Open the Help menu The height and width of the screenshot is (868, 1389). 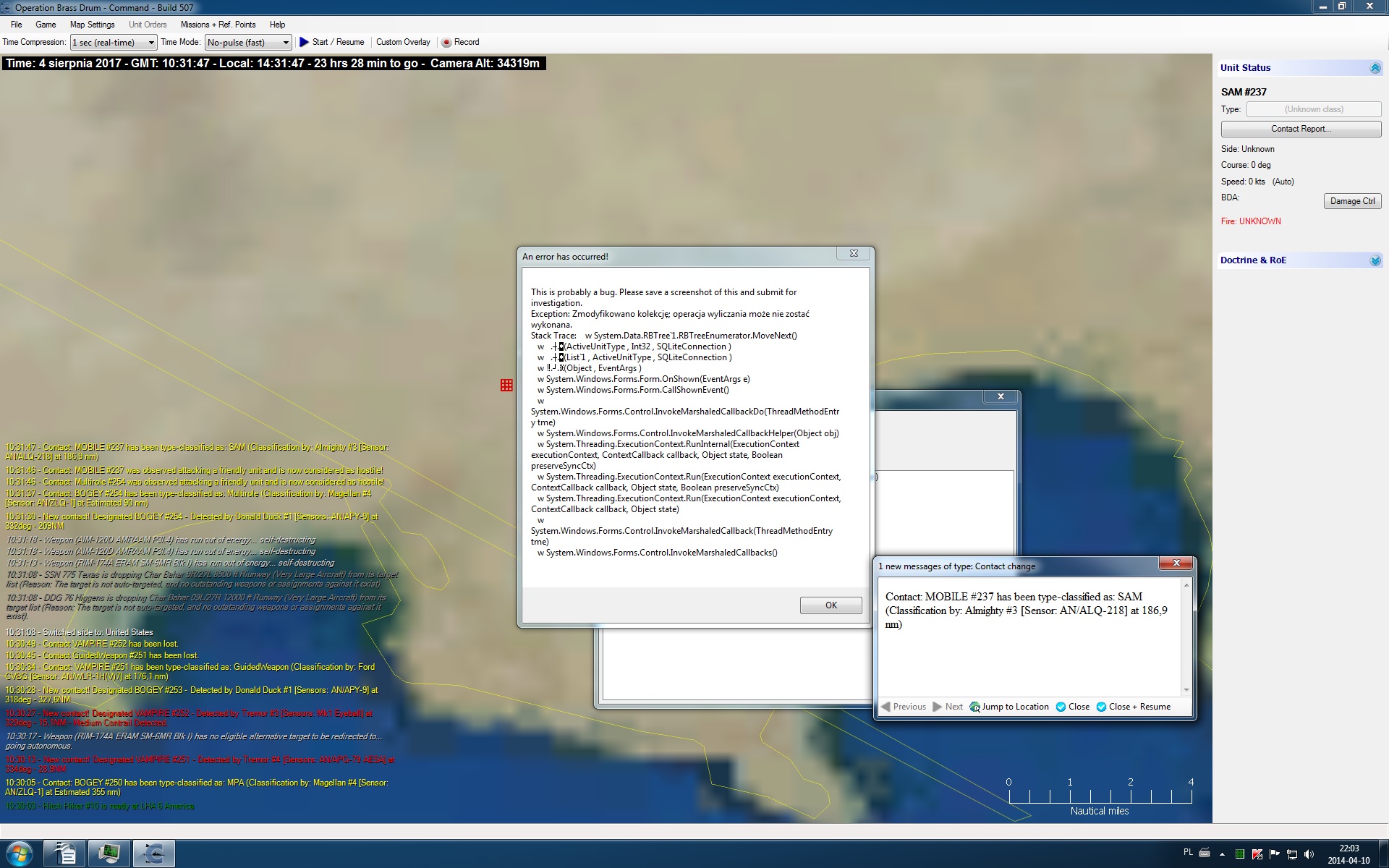click(x=277, y=25)
